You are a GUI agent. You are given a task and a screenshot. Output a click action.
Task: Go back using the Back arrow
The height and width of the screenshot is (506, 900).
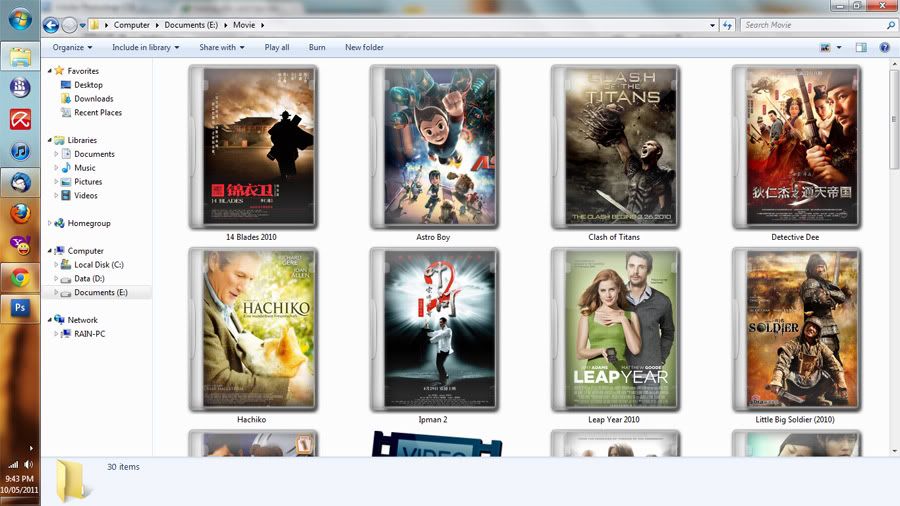point(51,25)
